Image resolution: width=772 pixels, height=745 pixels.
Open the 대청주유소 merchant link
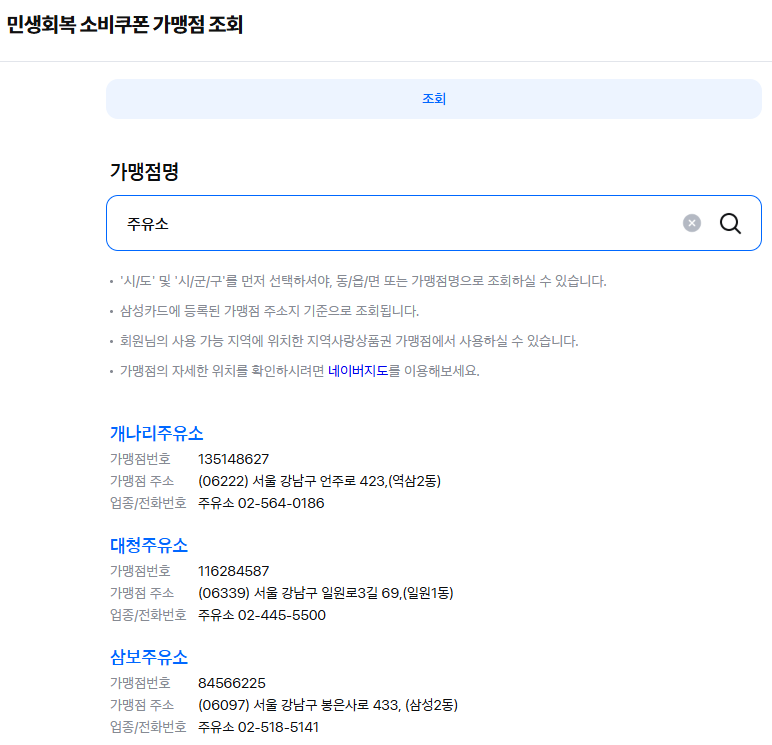(149, 545)
